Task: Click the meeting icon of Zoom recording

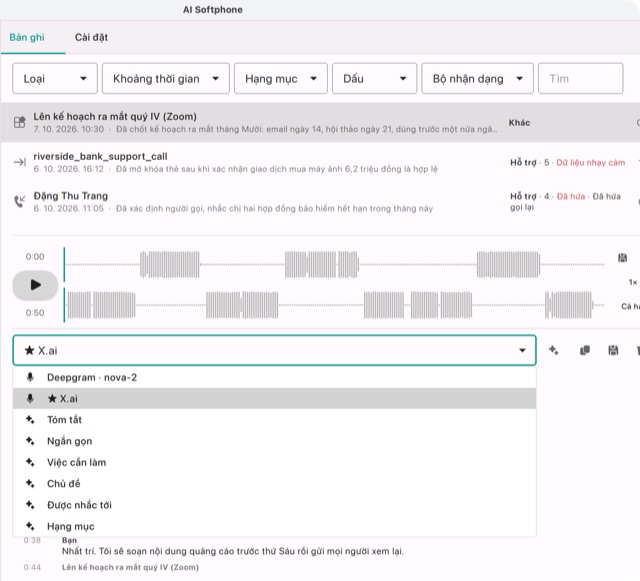Action: [x=20, y=122]
